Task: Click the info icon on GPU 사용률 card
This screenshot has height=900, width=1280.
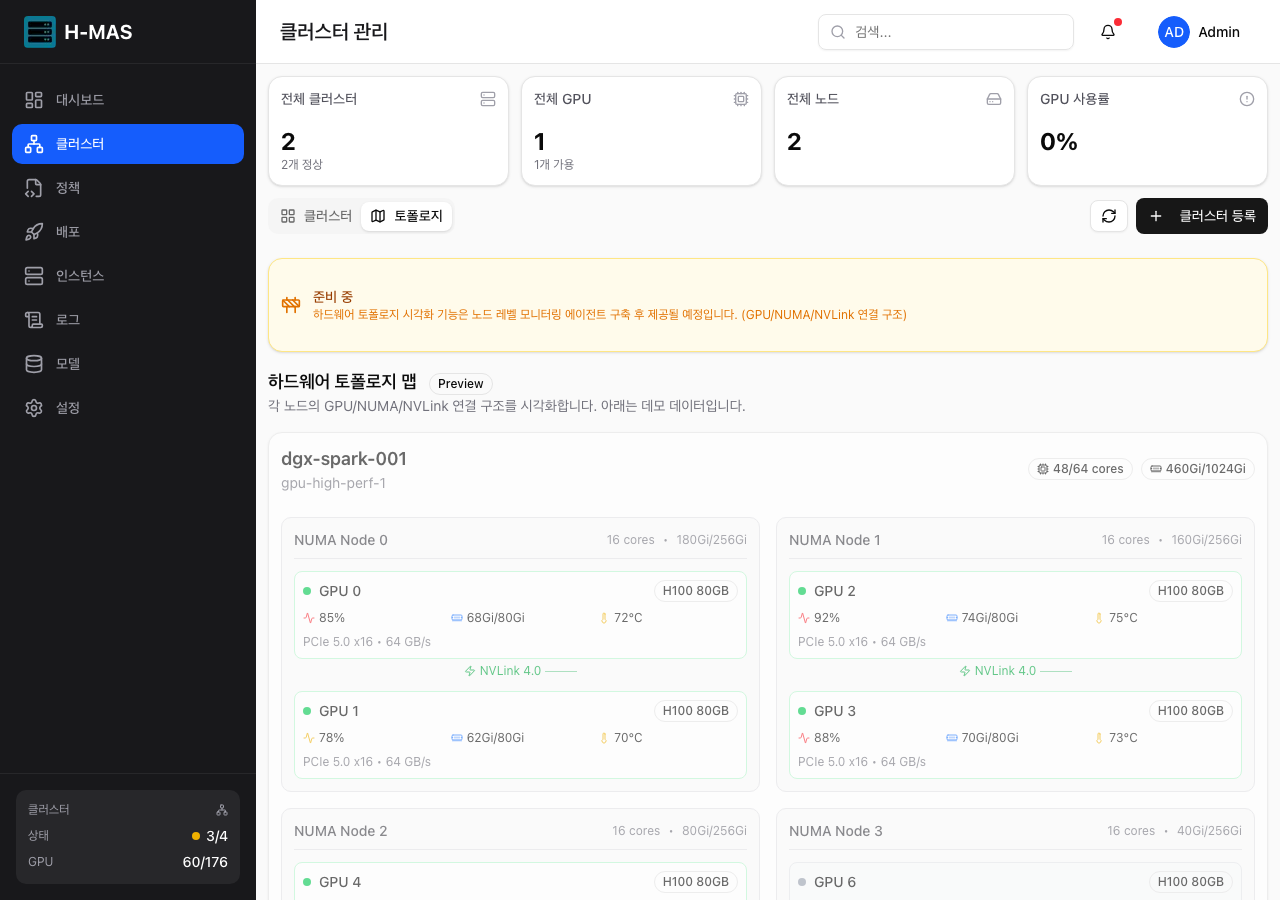Action: [x=1246, y=98]
